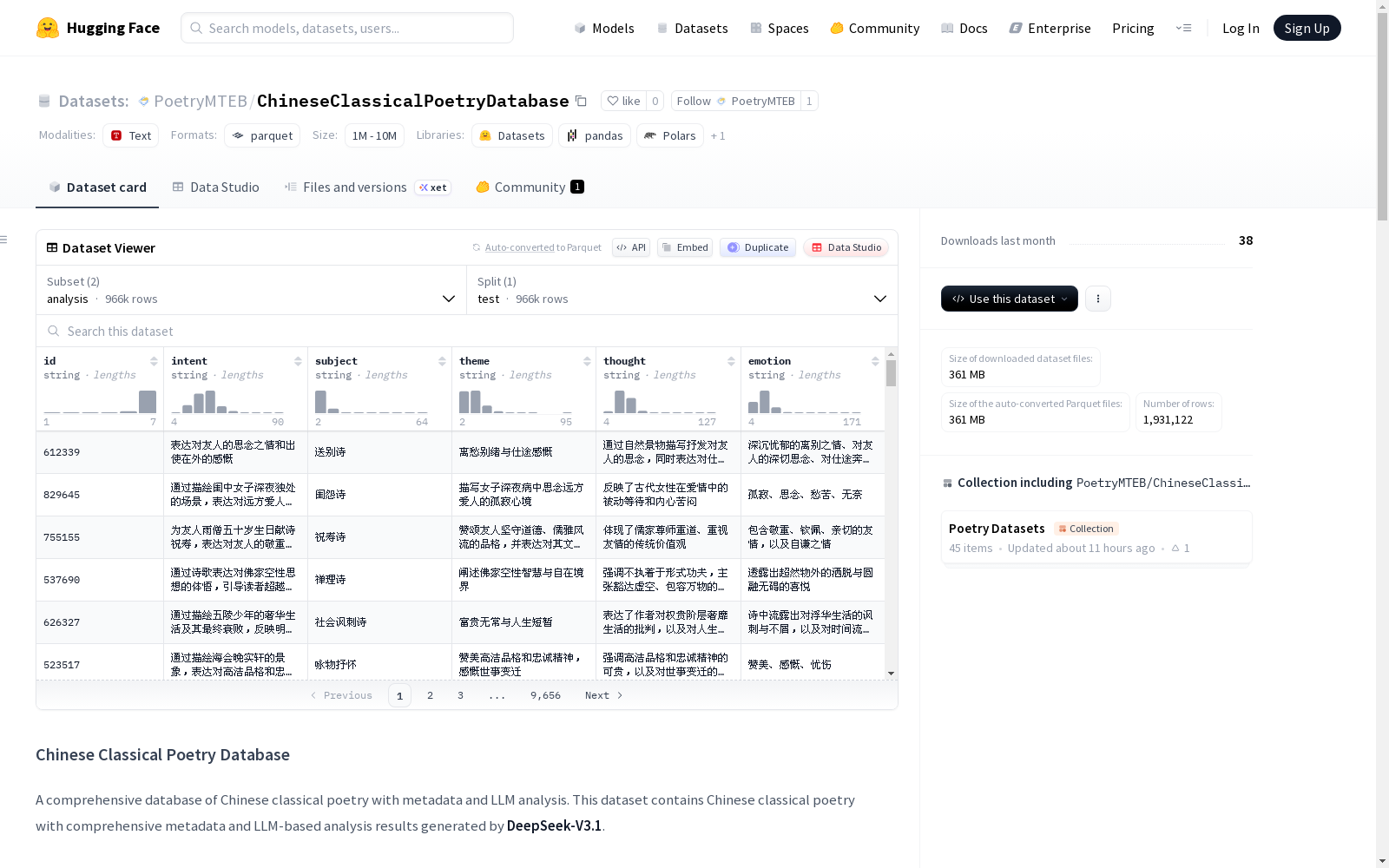Screen dimensions: 1389x868
Task: Go to Models in the top navigation
Action: click(604, 28)
